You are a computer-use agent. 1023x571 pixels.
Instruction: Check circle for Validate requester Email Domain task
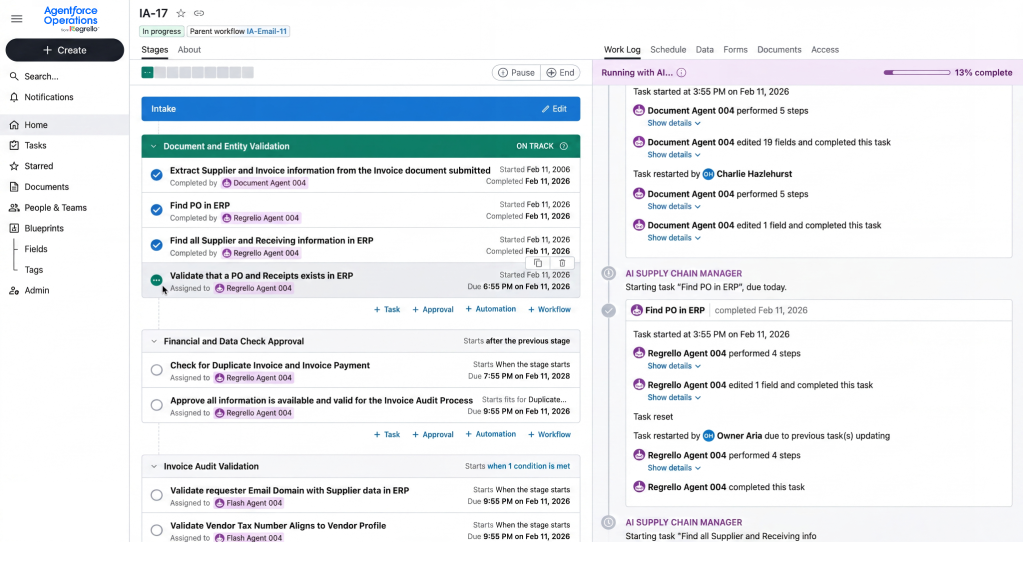point(157,495)
